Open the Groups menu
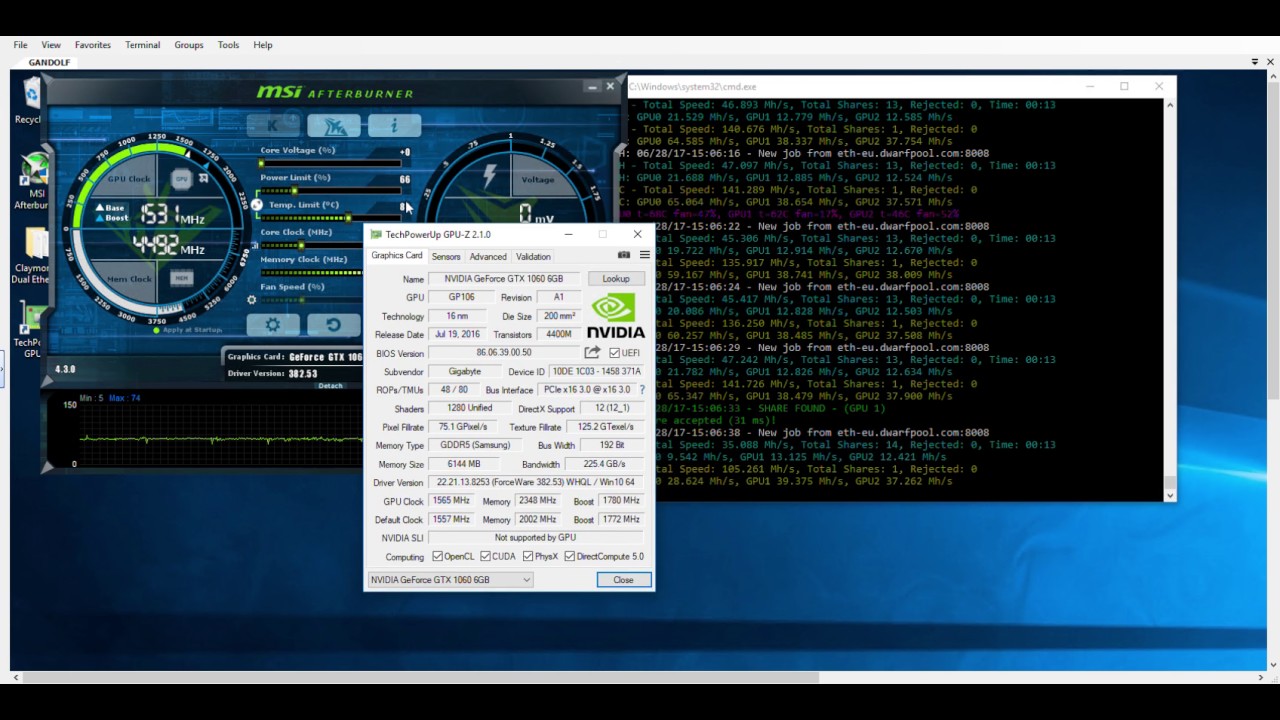Image resolution: width=1280 pixels, height=720 pixels. [189, 45]
